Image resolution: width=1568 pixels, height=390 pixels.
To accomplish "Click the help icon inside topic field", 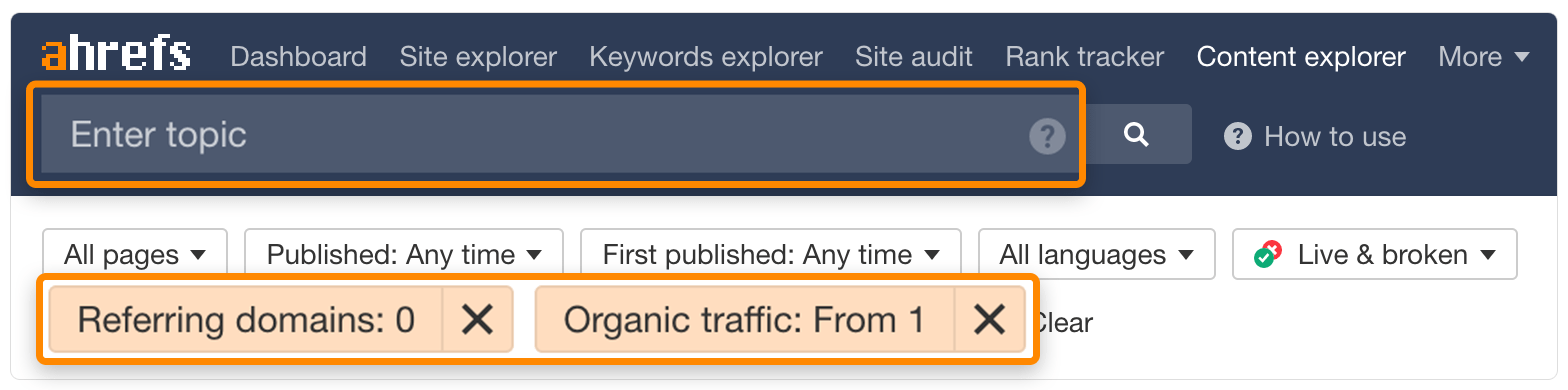I will coord(1047,136).
